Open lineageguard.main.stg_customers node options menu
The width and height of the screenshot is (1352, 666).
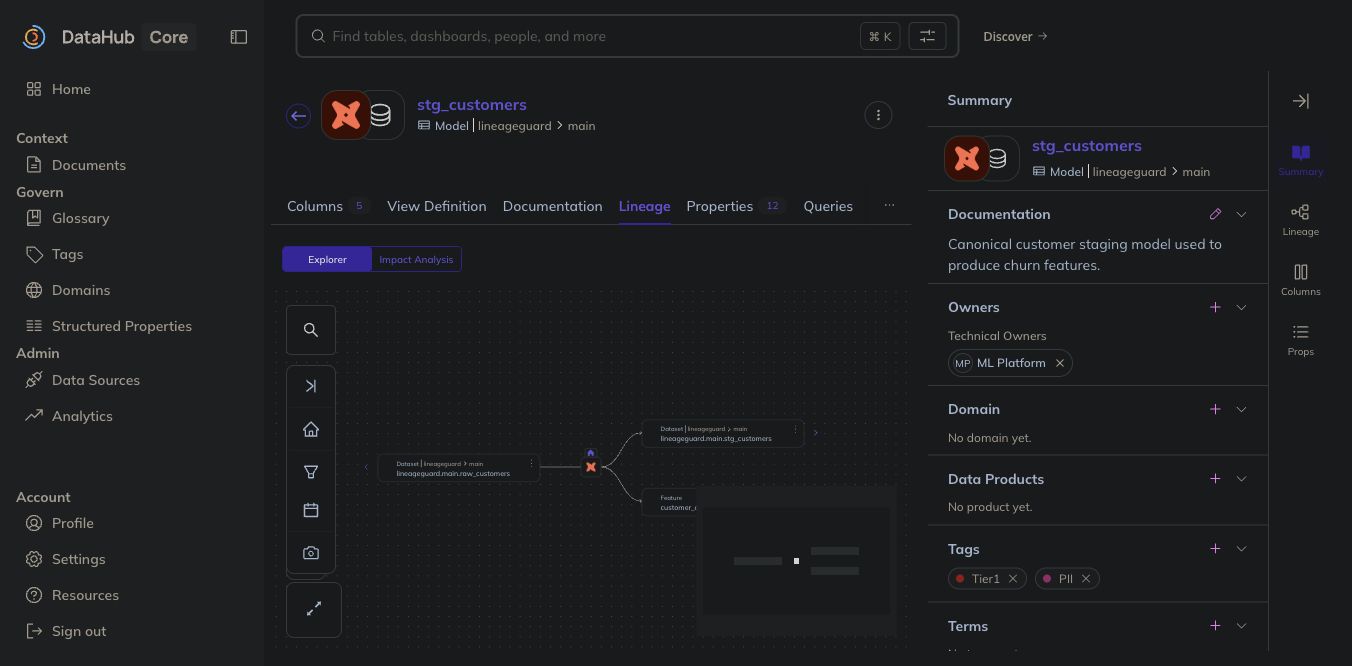click(795, 430)
